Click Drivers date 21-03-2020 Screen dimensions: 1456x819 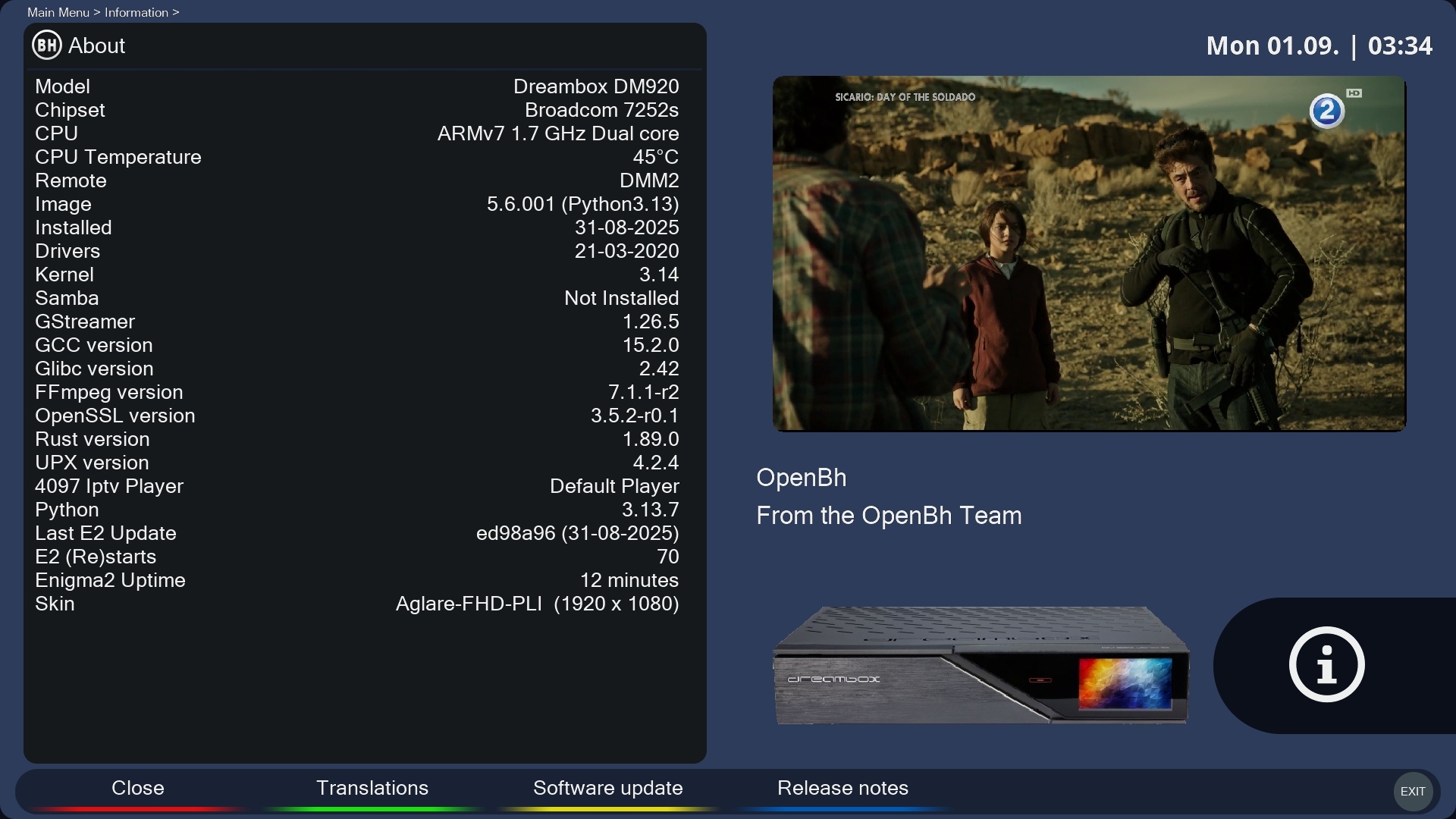626,251
